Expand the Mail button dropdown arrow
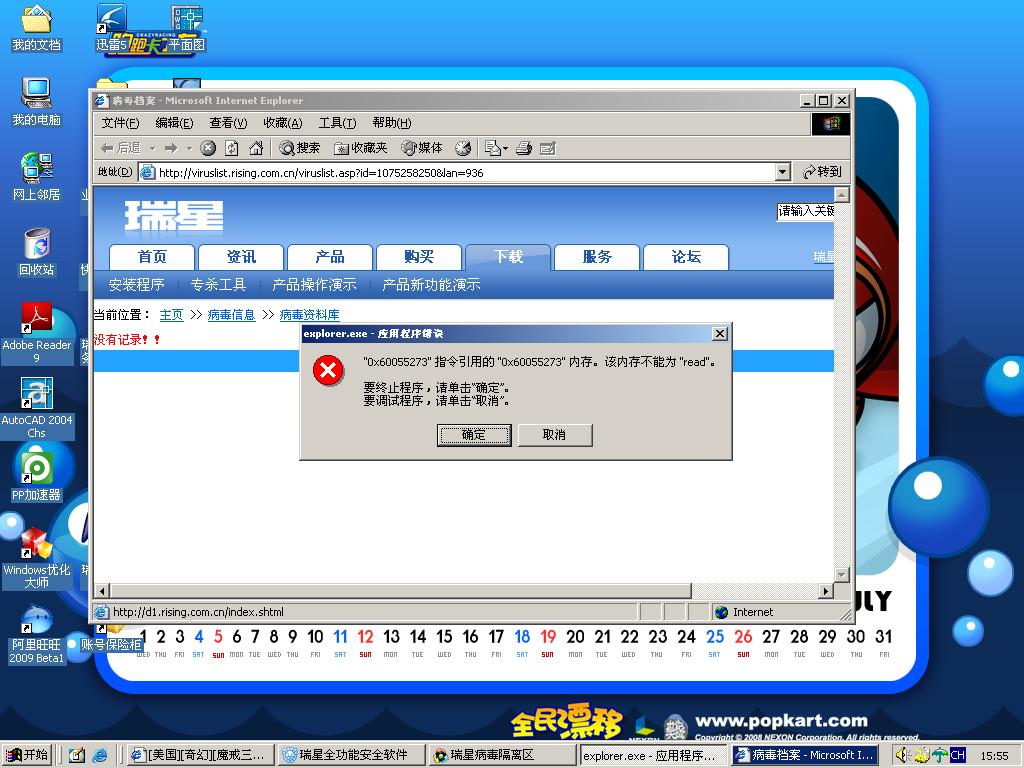The height and width of the screenshot is (768, 1024). [x=505, y=149]
